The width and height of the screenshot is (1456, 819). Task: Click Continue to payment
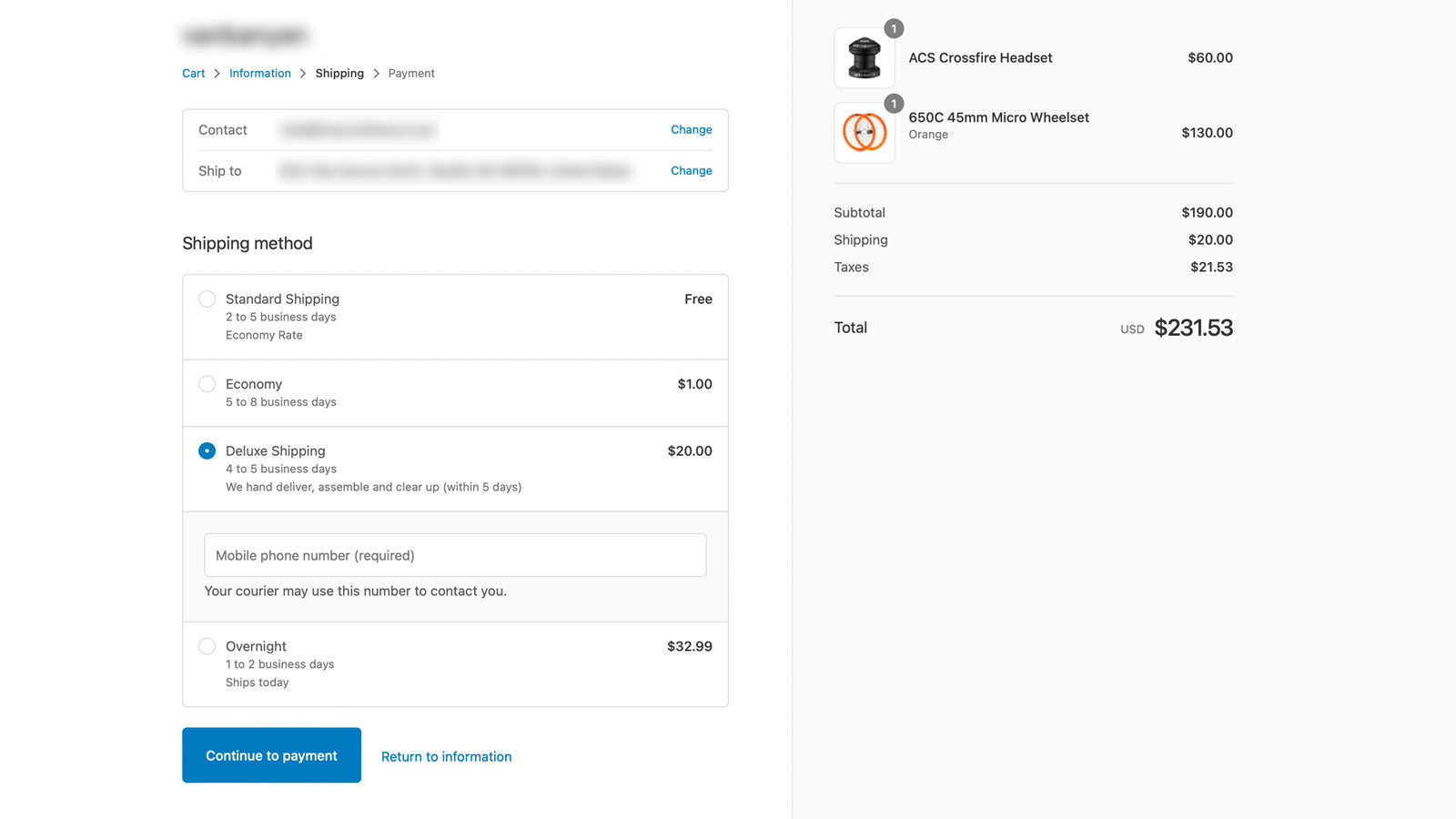pos(271,755)
